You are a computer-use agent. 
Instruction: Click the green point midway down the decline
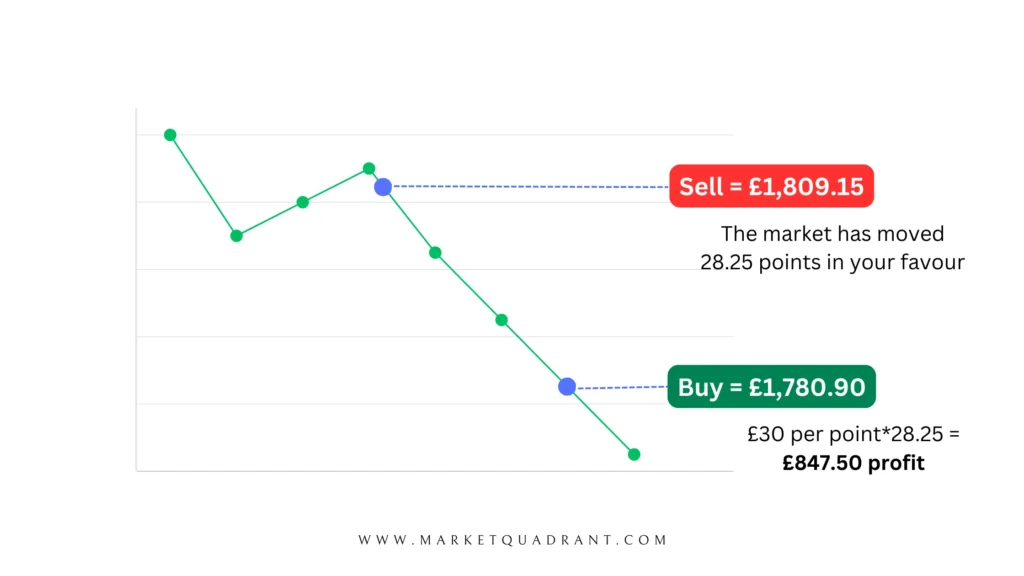click(502, 320)
